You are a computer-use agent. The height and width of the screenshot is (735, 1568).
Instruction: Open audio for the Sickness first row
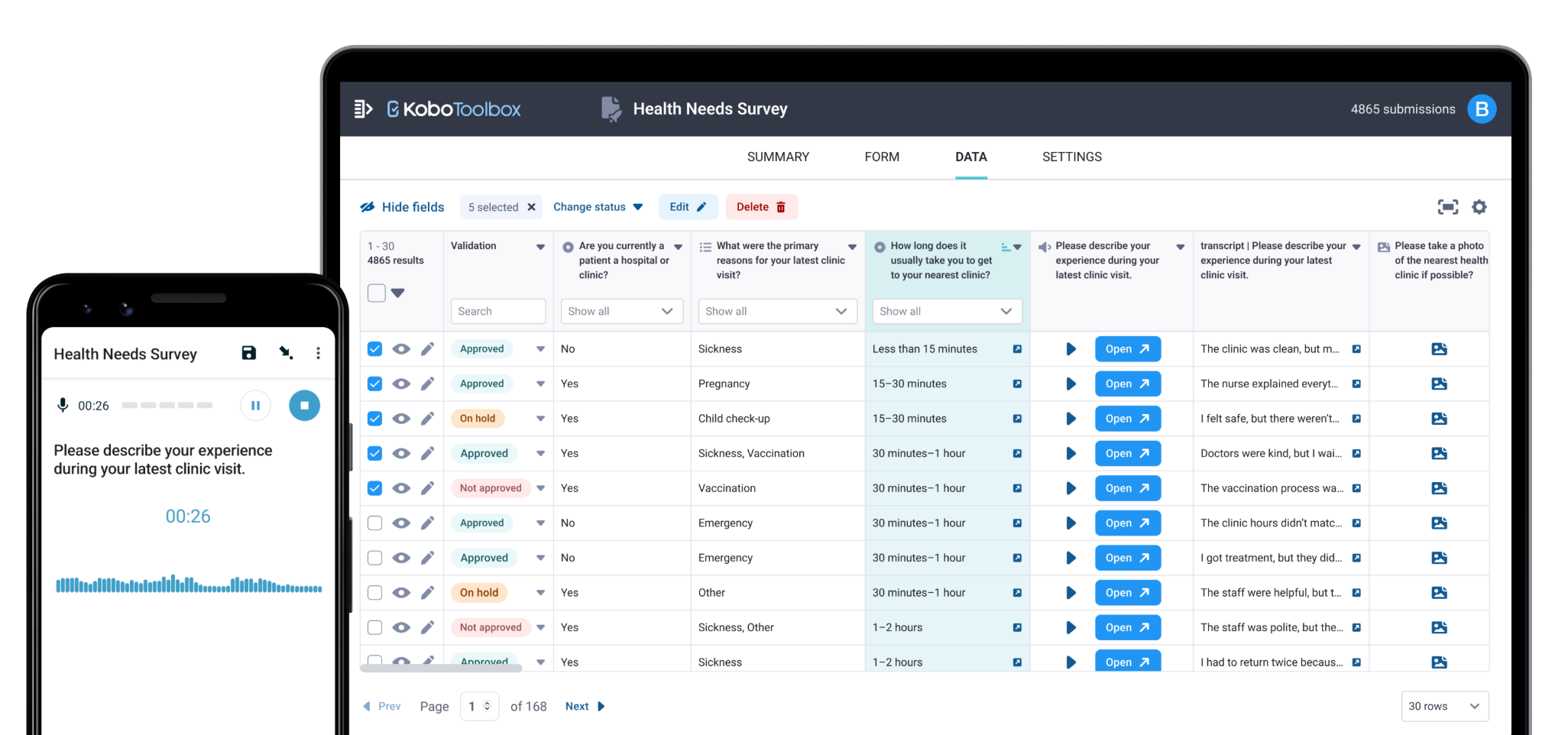(1127, 349)
